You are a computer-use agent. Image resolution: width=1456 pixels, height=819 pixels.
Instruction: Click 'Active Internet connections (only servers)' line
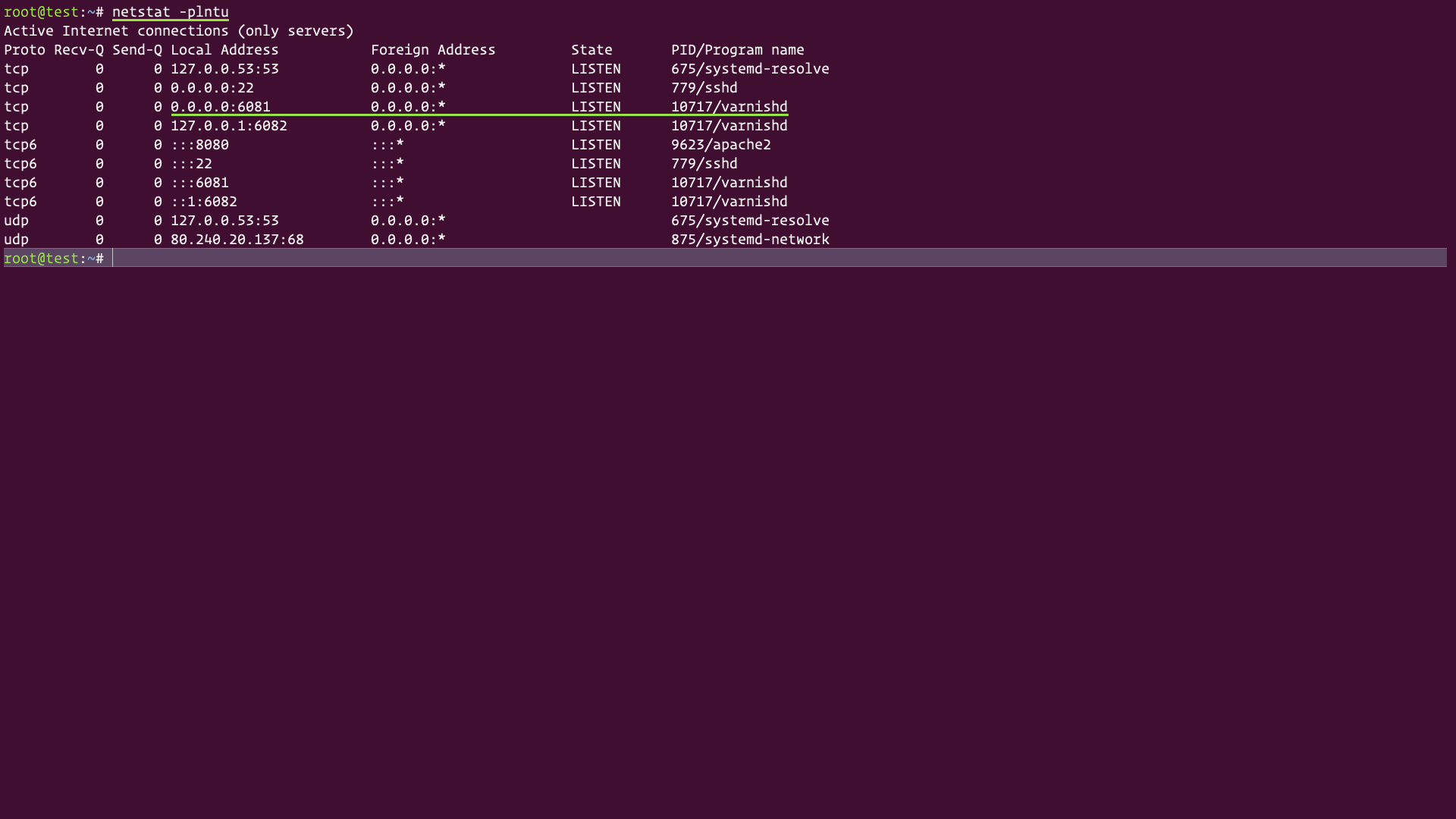tap(179, 31)
